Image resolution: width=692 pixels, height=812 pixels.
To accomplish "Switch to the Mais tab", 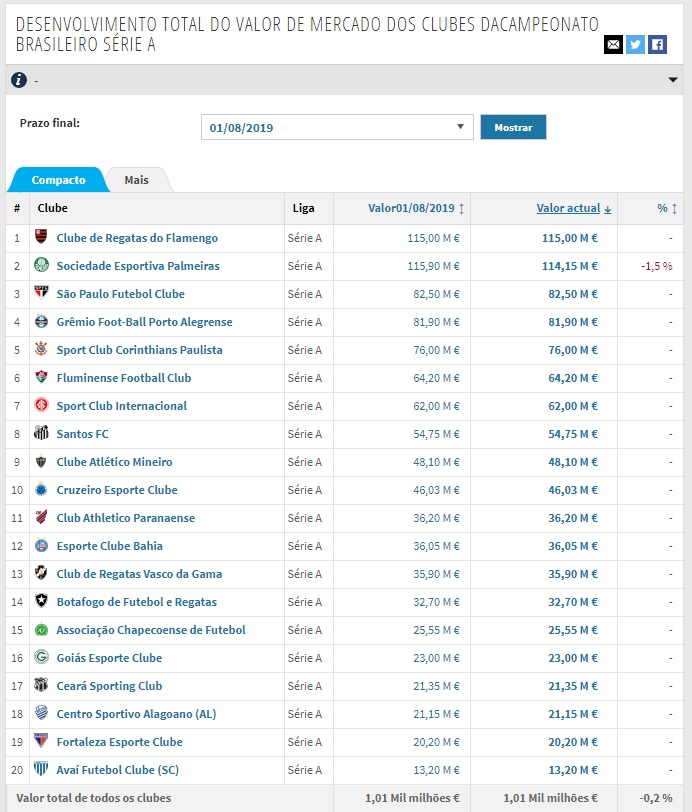I will pos(137,180).
